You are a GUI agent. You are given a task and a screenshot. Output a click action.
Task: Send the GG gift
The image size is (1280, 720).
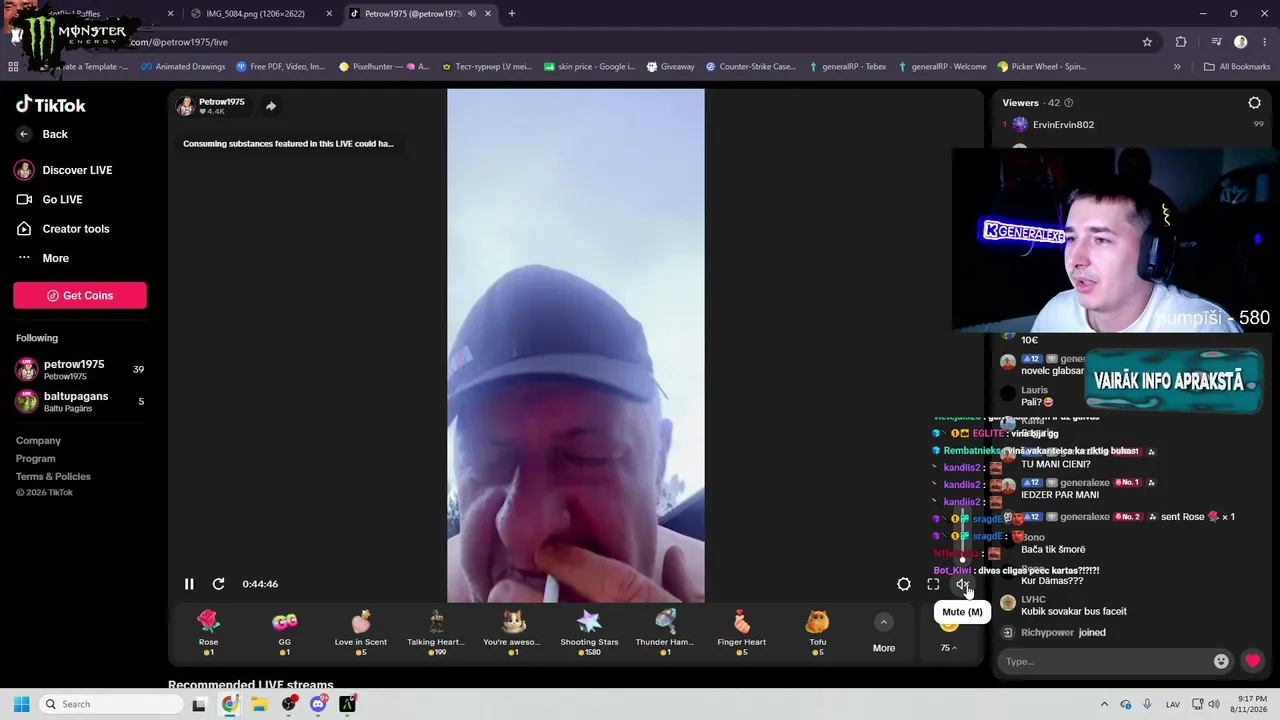pyautogui.click(x=285, y=632)
